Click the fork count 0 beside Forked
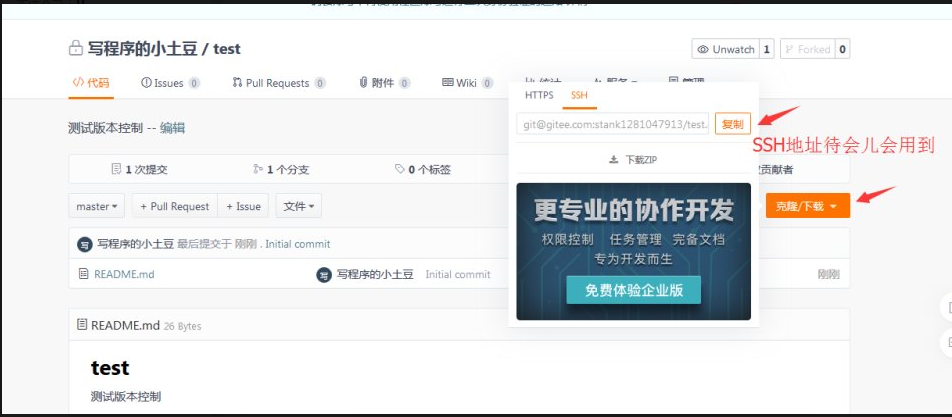 [x=843, y=49]
